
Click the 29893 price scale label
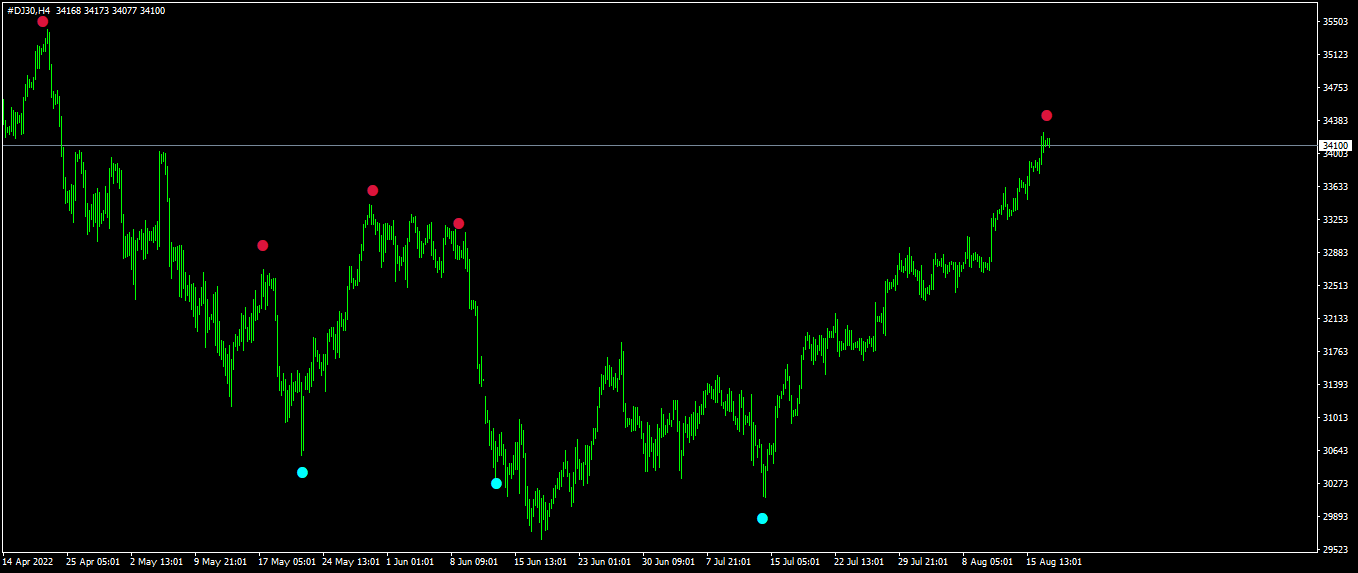(1336, 516)
